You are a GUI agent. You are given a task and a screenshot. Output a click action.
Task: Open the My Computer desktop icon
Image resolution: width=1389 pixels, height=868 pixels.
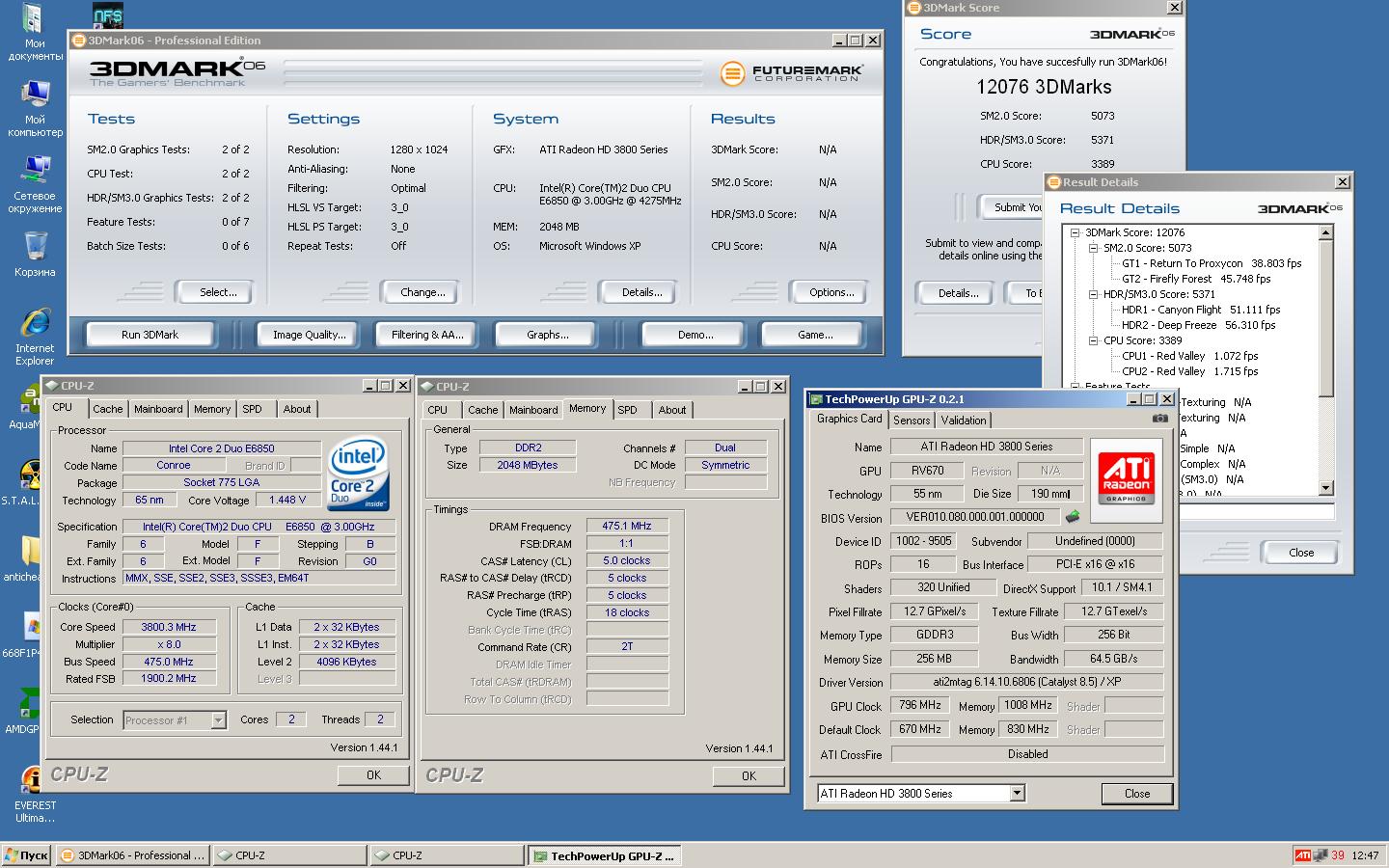tap(35, 108)
